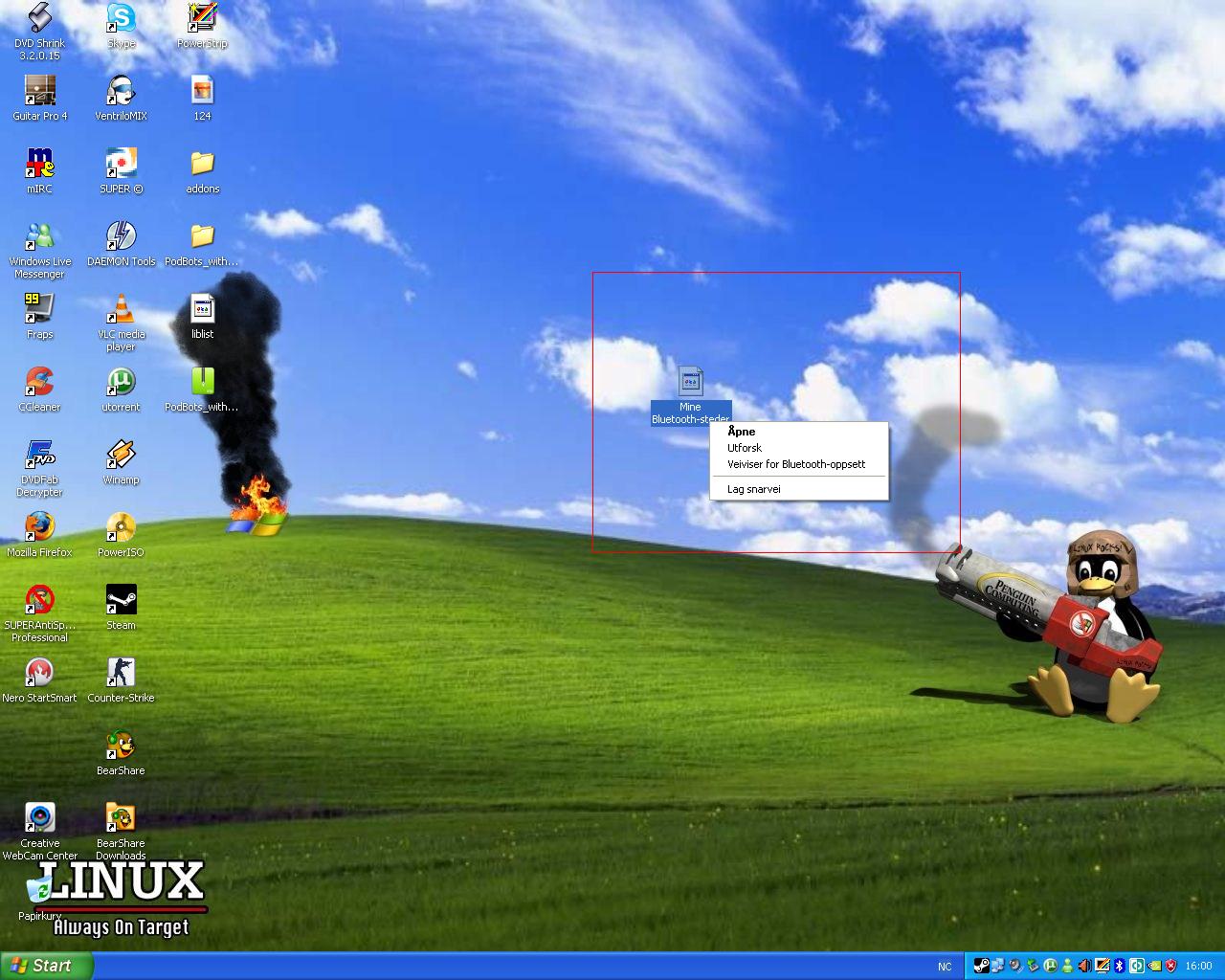Click the volume speaker tray icon
The image size is (1225, 980).
pyautogui.click(x=1085, y=966)
